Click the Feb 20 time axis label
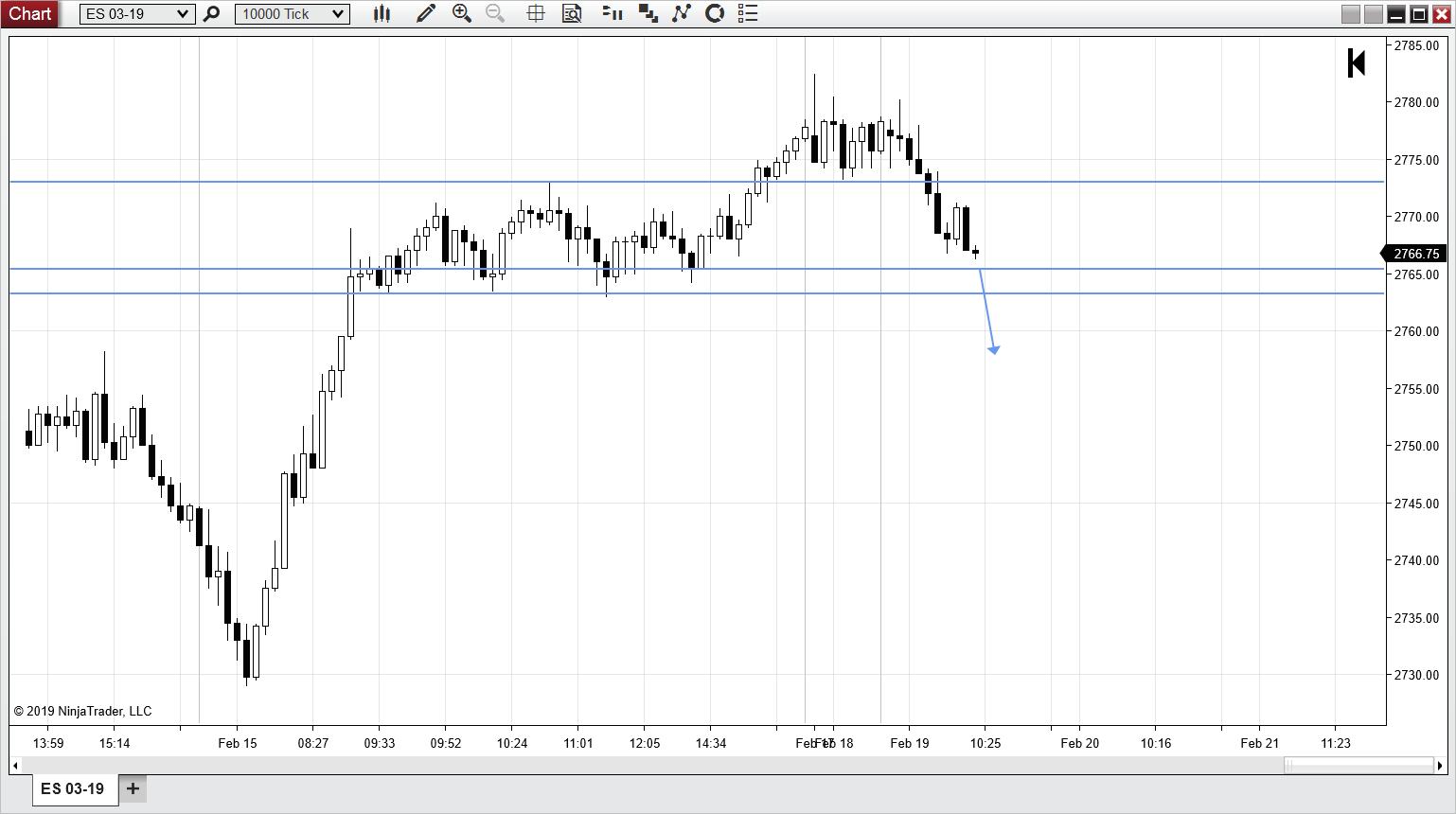The width and height of the screenshot is (1456, 814). 1080,743
